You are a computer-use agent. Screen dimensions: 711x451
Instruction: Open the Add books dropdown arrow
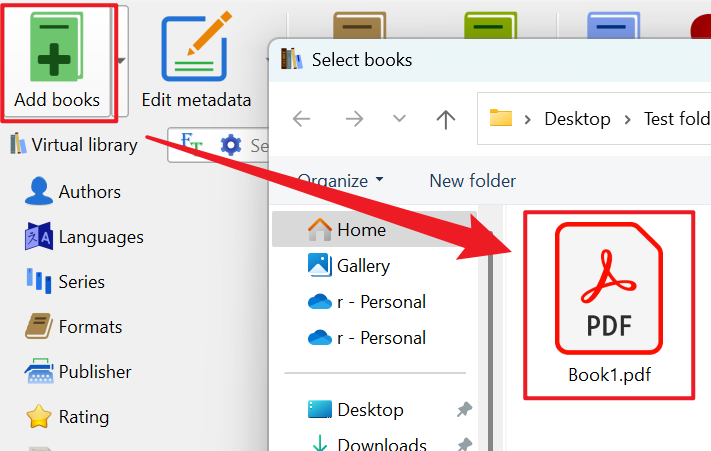[x=121, y=61]
